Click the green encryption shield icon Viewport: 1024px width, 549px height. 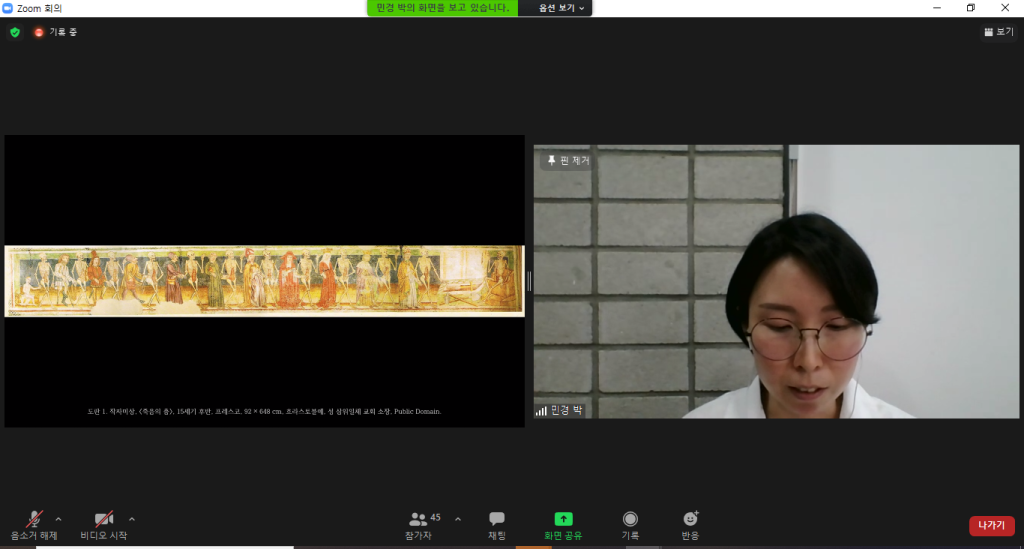coord(15,32)
